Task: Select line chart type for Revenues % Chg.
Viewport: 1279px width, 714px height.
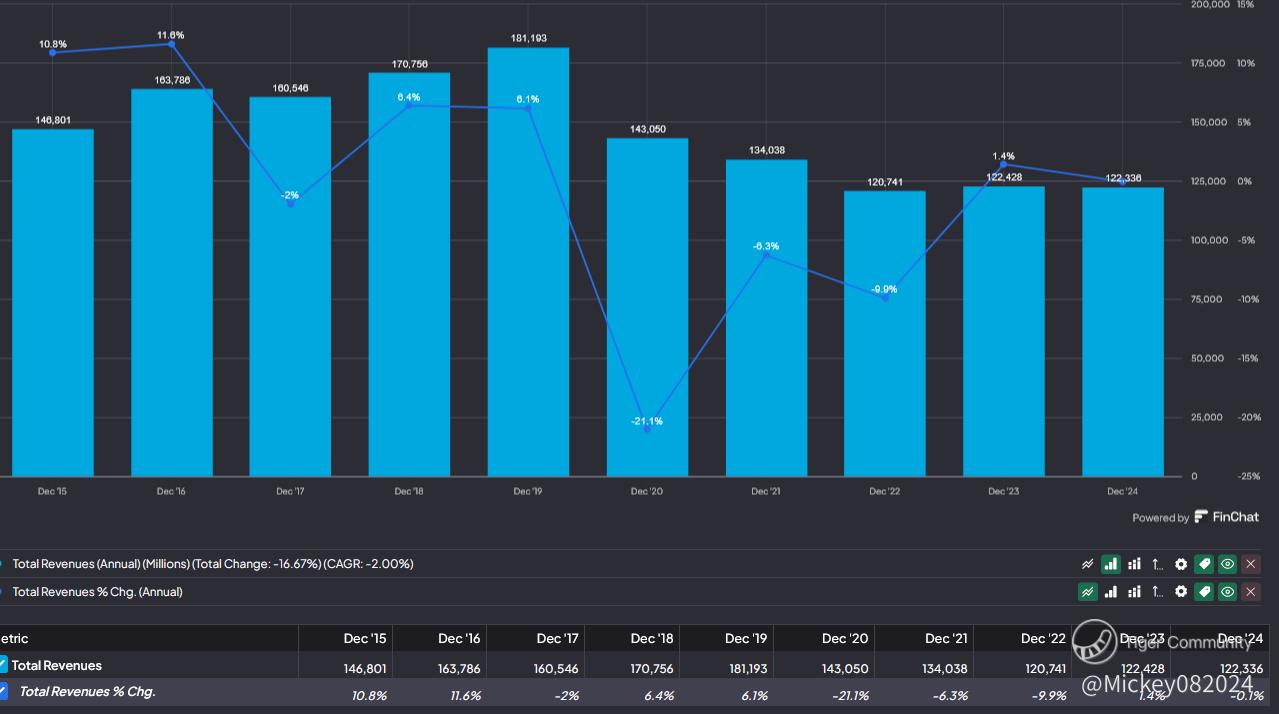Action: [x=1087, y=592]
